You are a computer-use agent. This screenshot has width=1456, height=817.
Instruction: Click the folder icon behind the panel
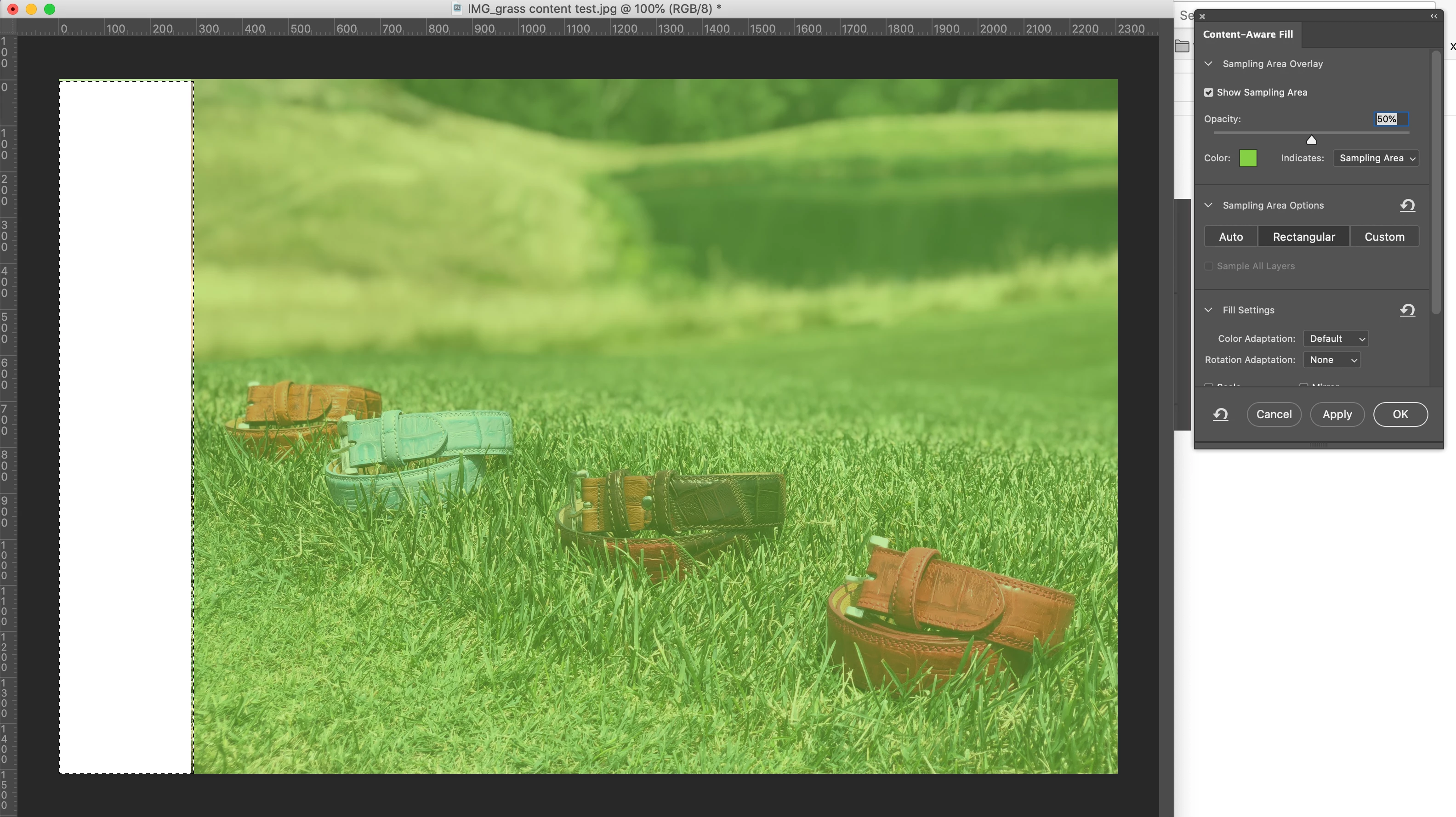[1182, 46]
